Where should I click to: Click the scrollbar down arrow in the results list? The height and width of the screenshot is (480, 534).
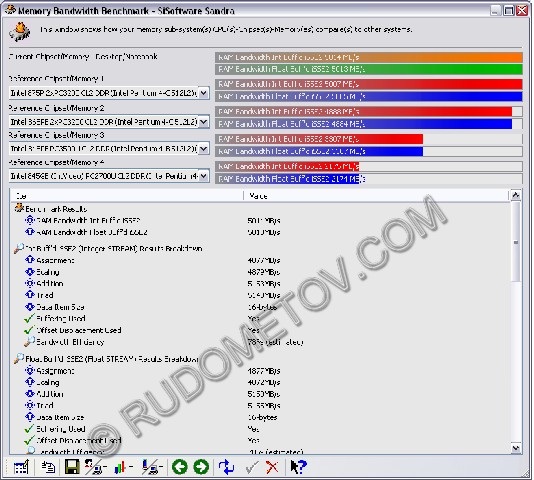[x=516, y=448]
